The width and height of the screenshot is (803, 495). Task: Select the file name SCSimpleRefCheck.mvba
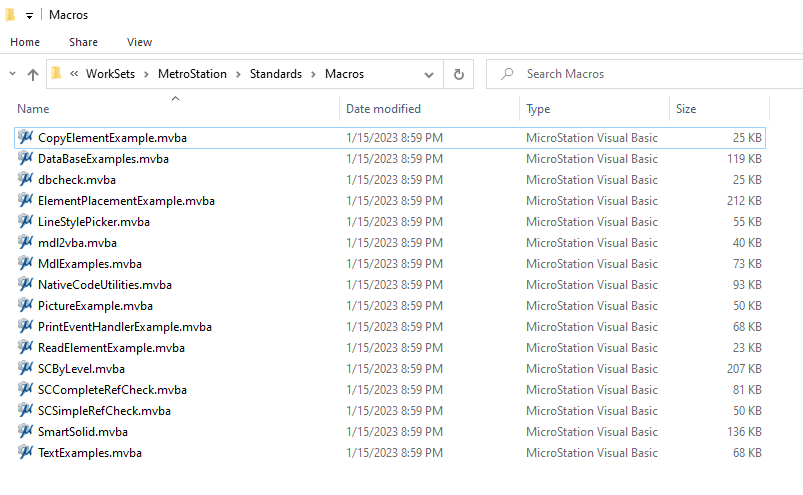104,411
